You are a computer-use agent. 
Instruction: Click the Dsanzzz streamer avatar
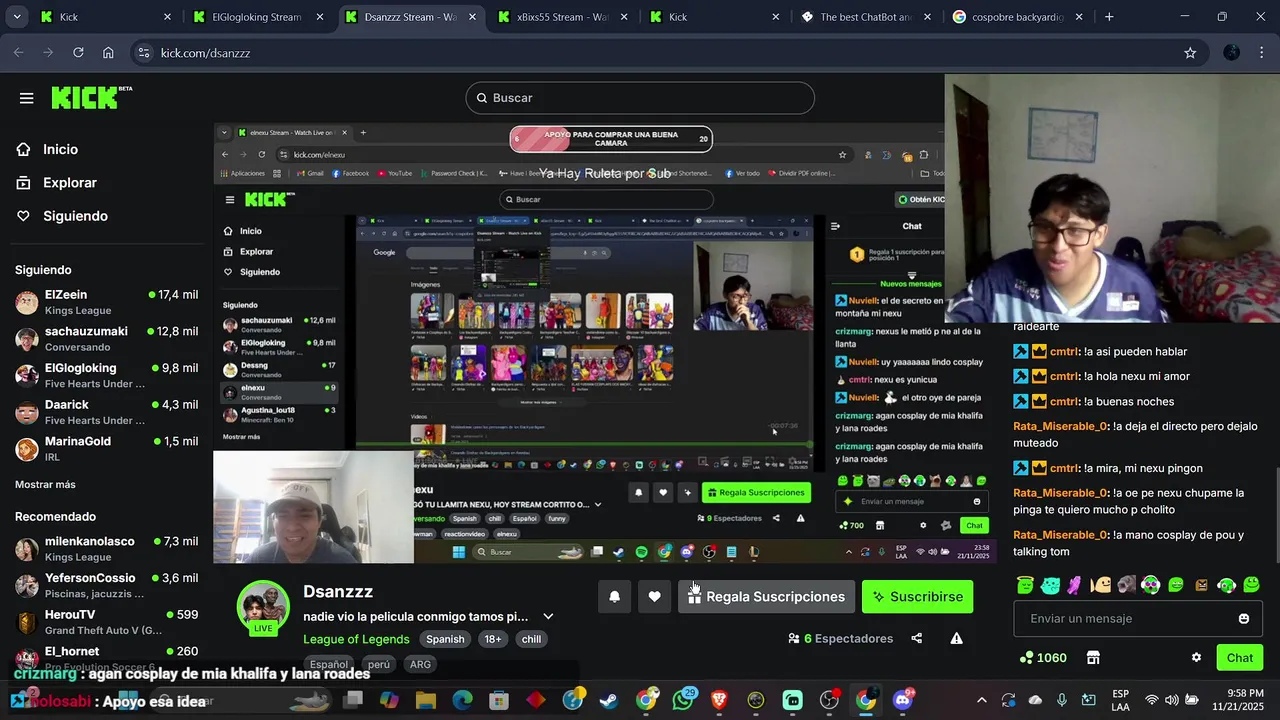263,608
